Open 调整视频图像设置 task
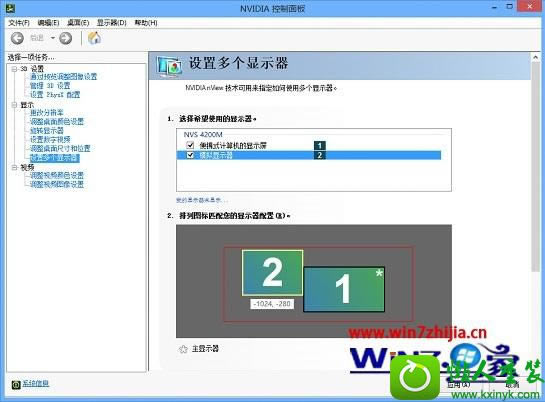This screenshot has width=545, height=402. (57, 184)
